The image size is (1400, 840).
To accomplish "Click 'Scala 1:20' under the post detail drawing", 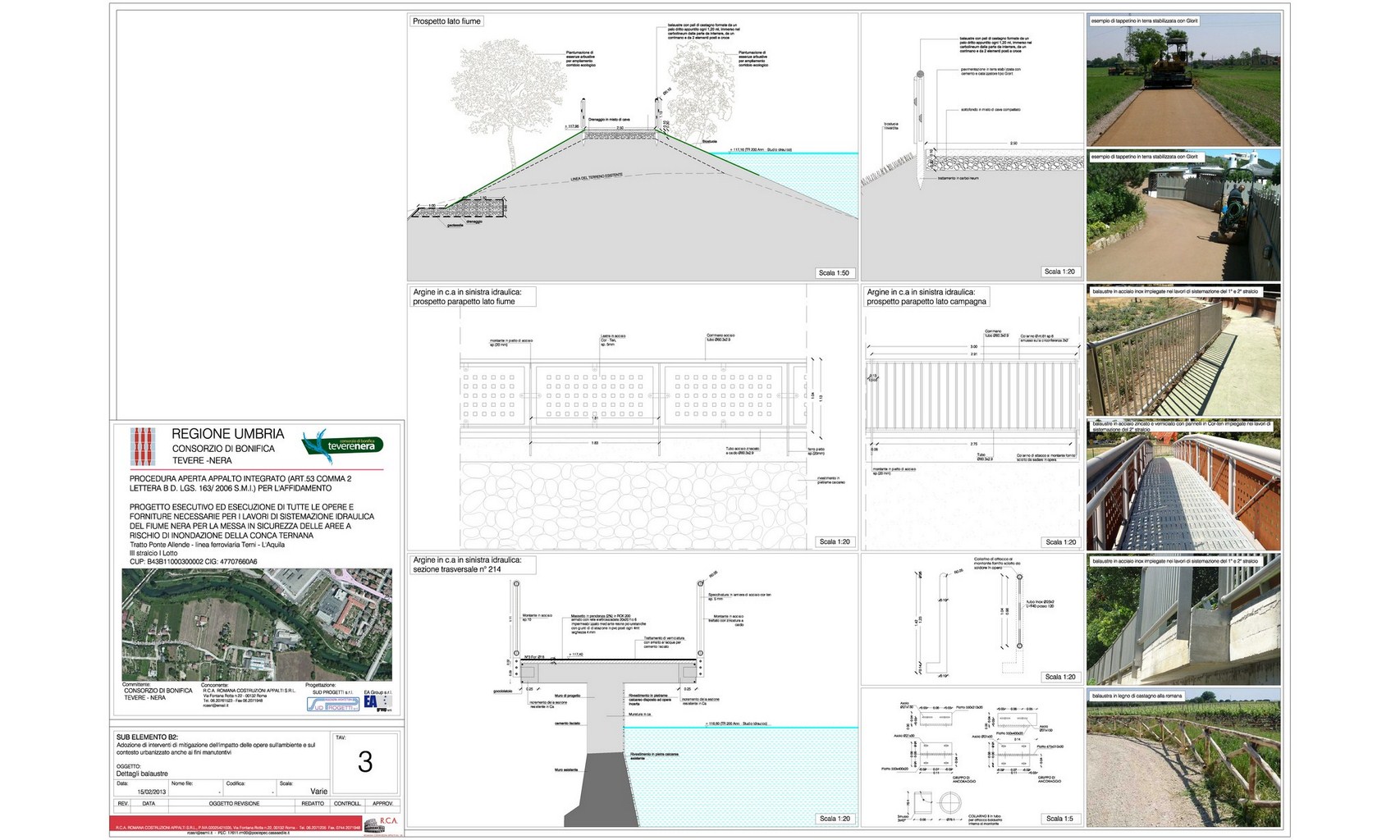I will (1060, 678).
